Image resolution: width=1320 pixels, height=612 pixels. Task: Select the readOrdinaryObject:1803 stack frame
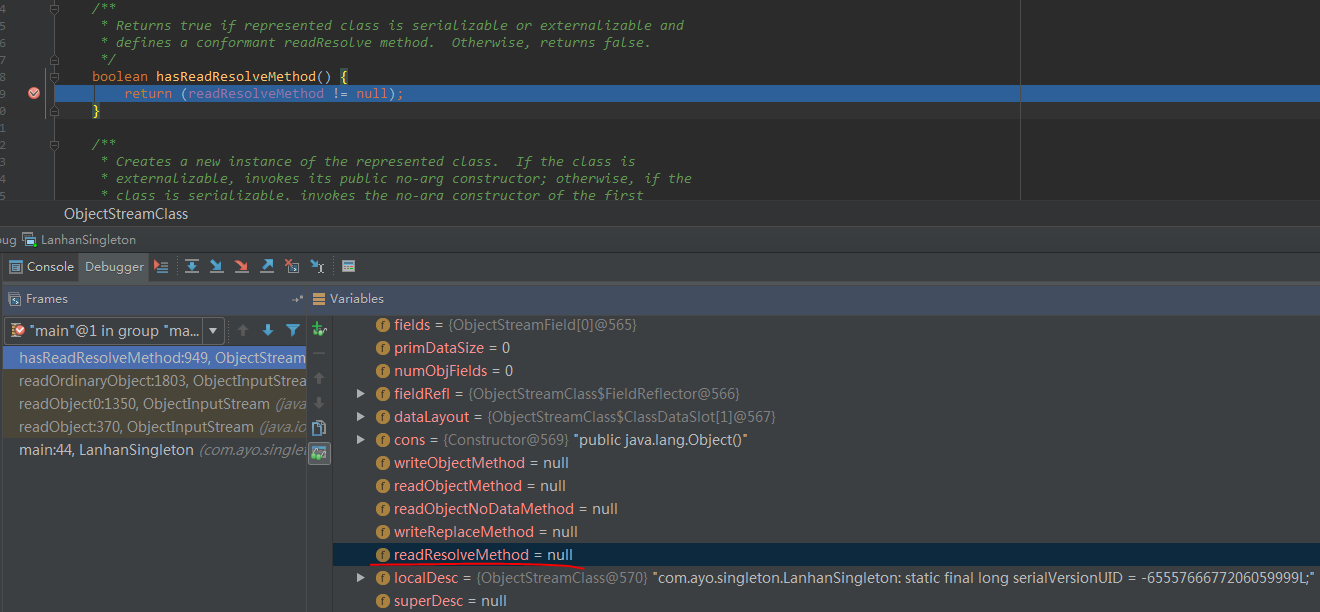point(162,381)
